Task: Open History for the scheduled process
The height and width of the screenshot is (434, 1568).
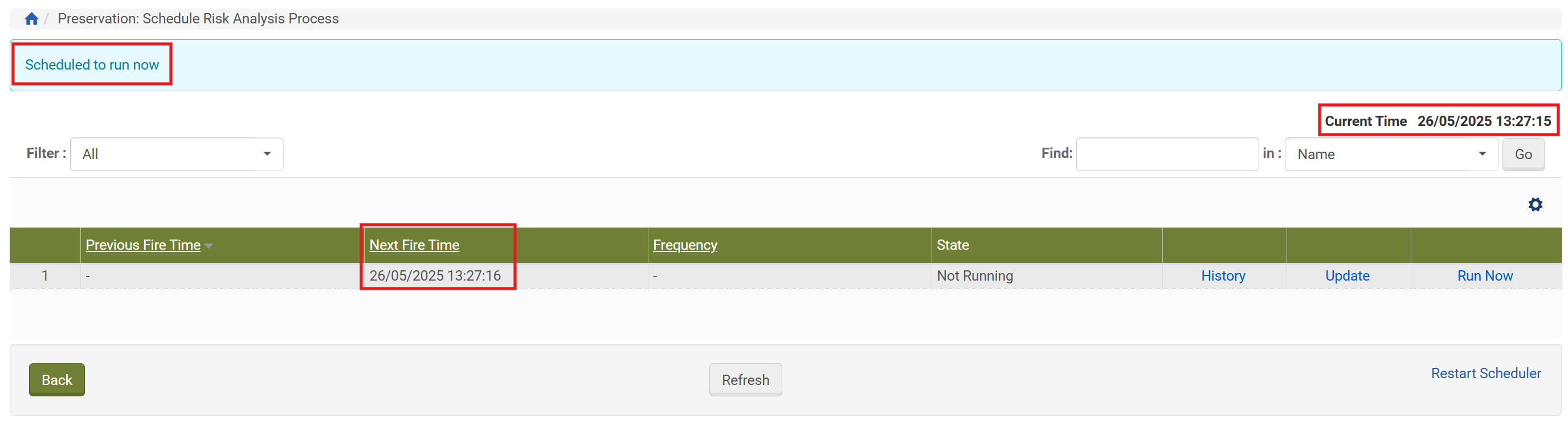Action: pyautogui.click(x=1222, y=275)
